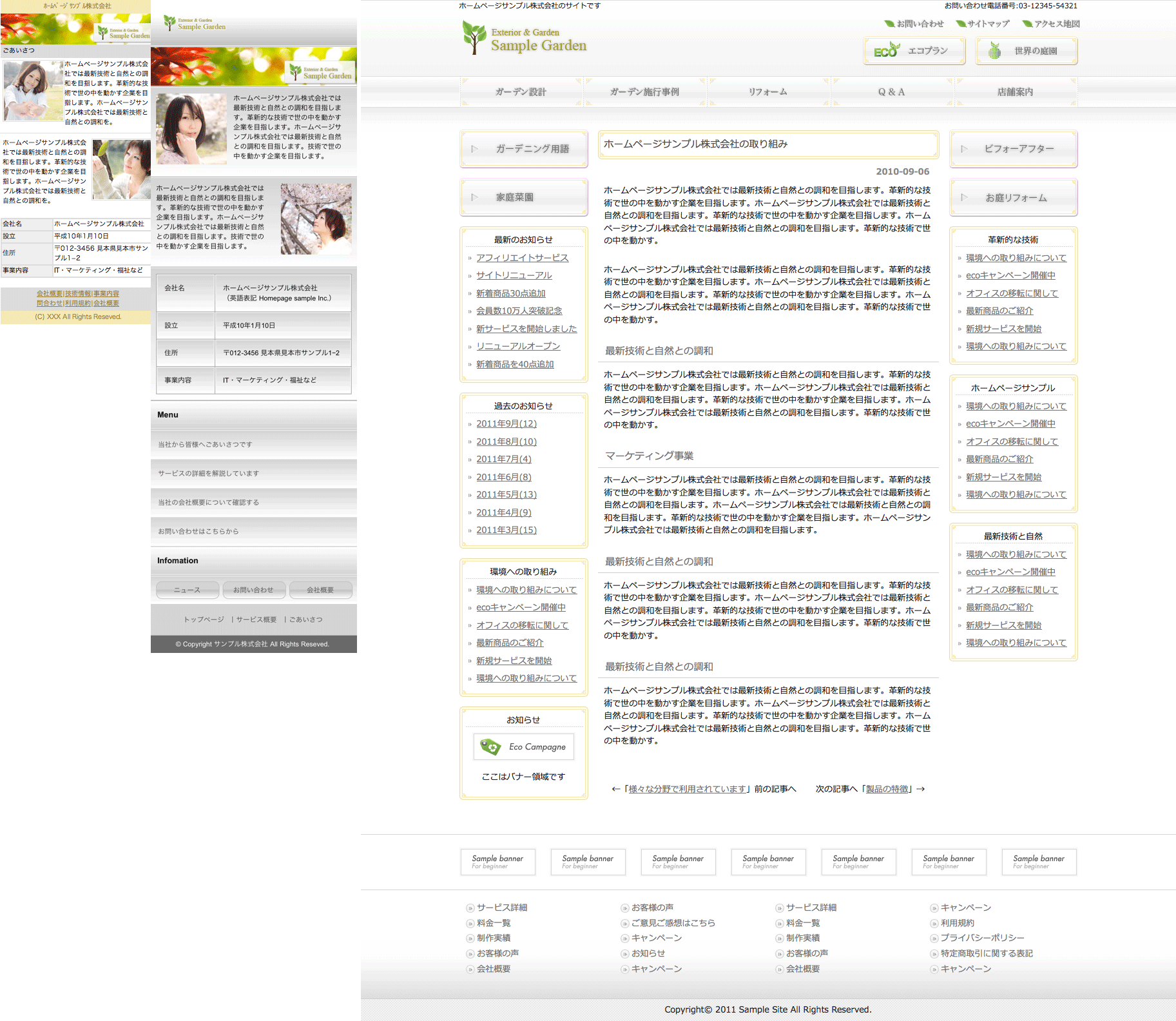Tap the cherry blossom woman photo

316,219
